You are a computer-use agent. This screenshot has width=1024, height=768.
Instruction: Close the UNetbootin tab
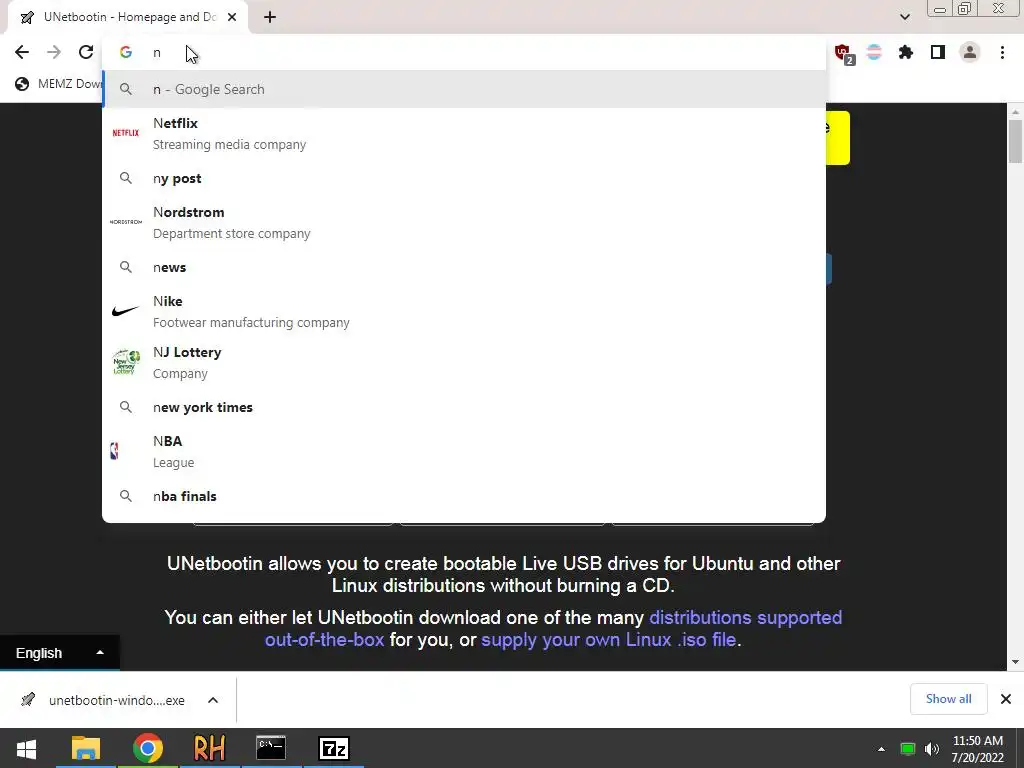coord(232,18)
